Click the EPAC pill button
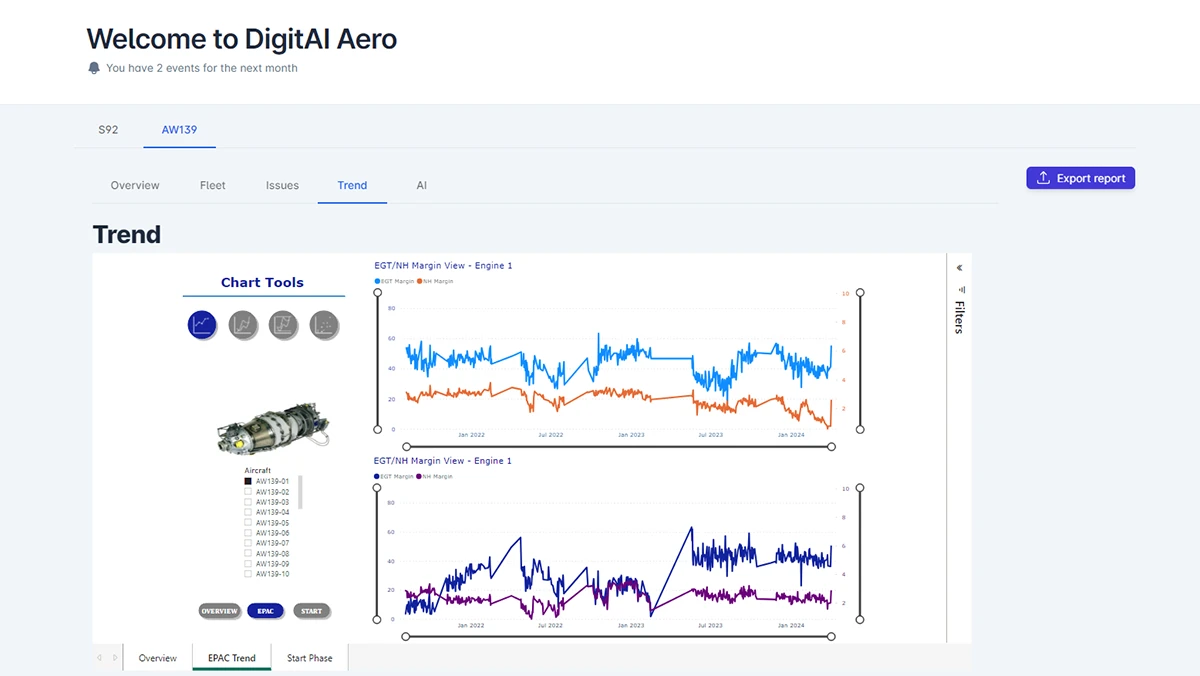This screenshot has width=1200, height=676. point(265,611)
